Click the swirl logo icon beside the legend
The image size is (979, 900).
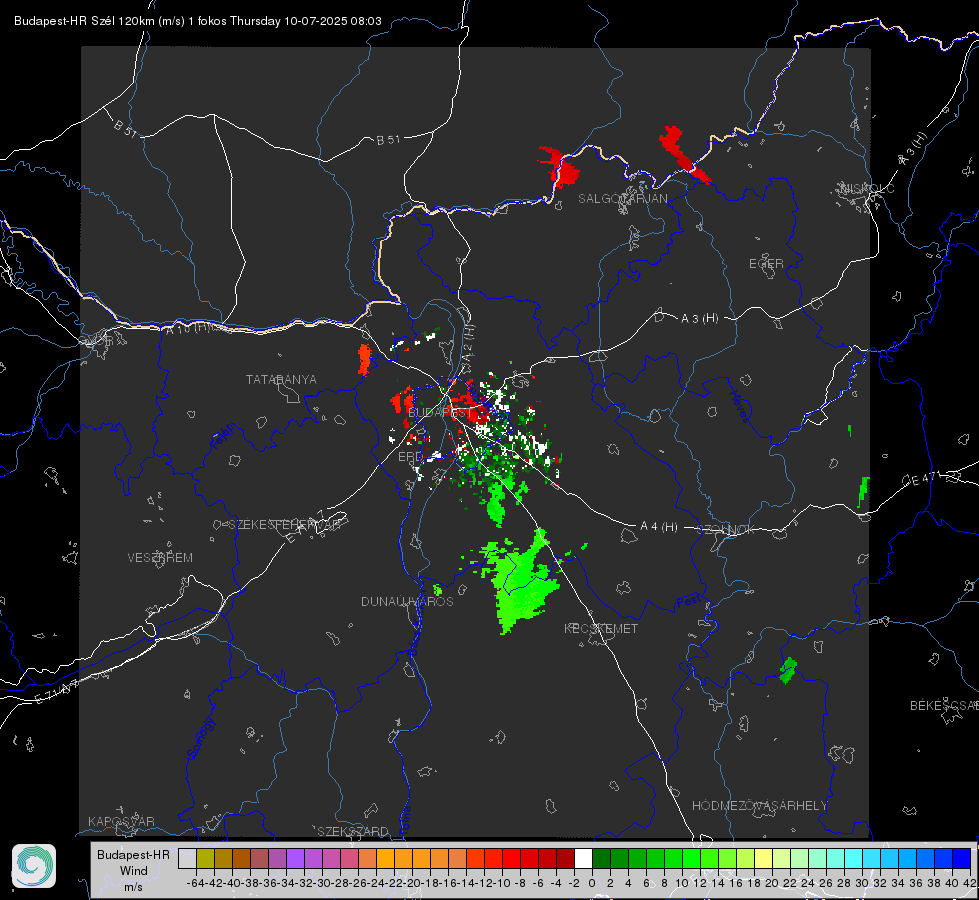pyautogui.click(x=34, y=866)
